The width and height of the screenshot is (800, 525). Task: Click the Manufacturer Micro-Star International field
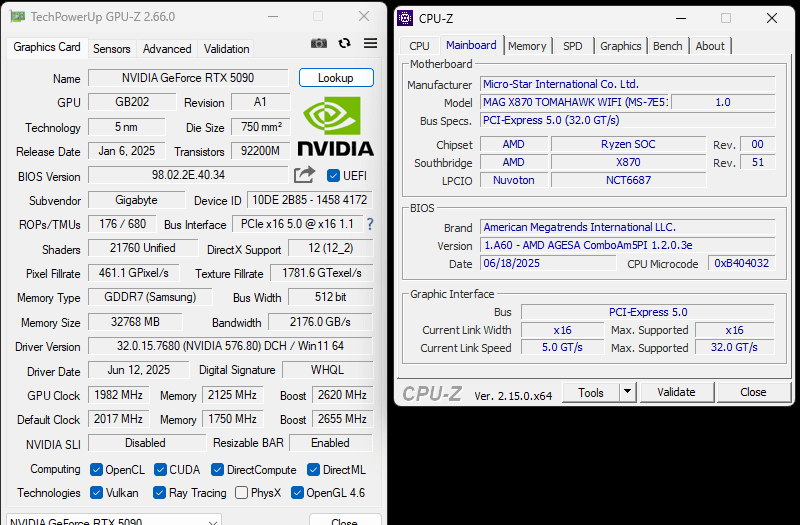(628, 84)
